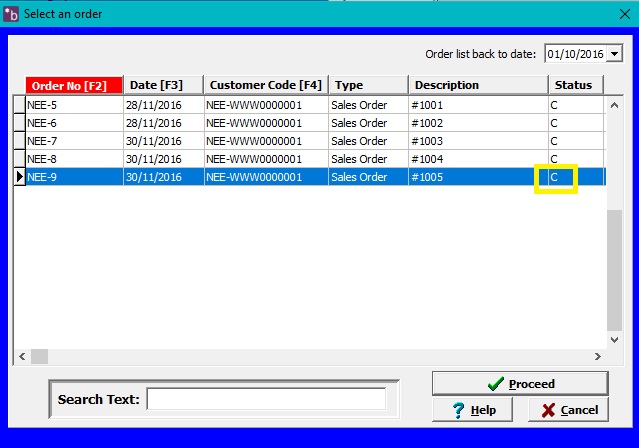Click the row selector for NEE-8

(x=20, y=159)
